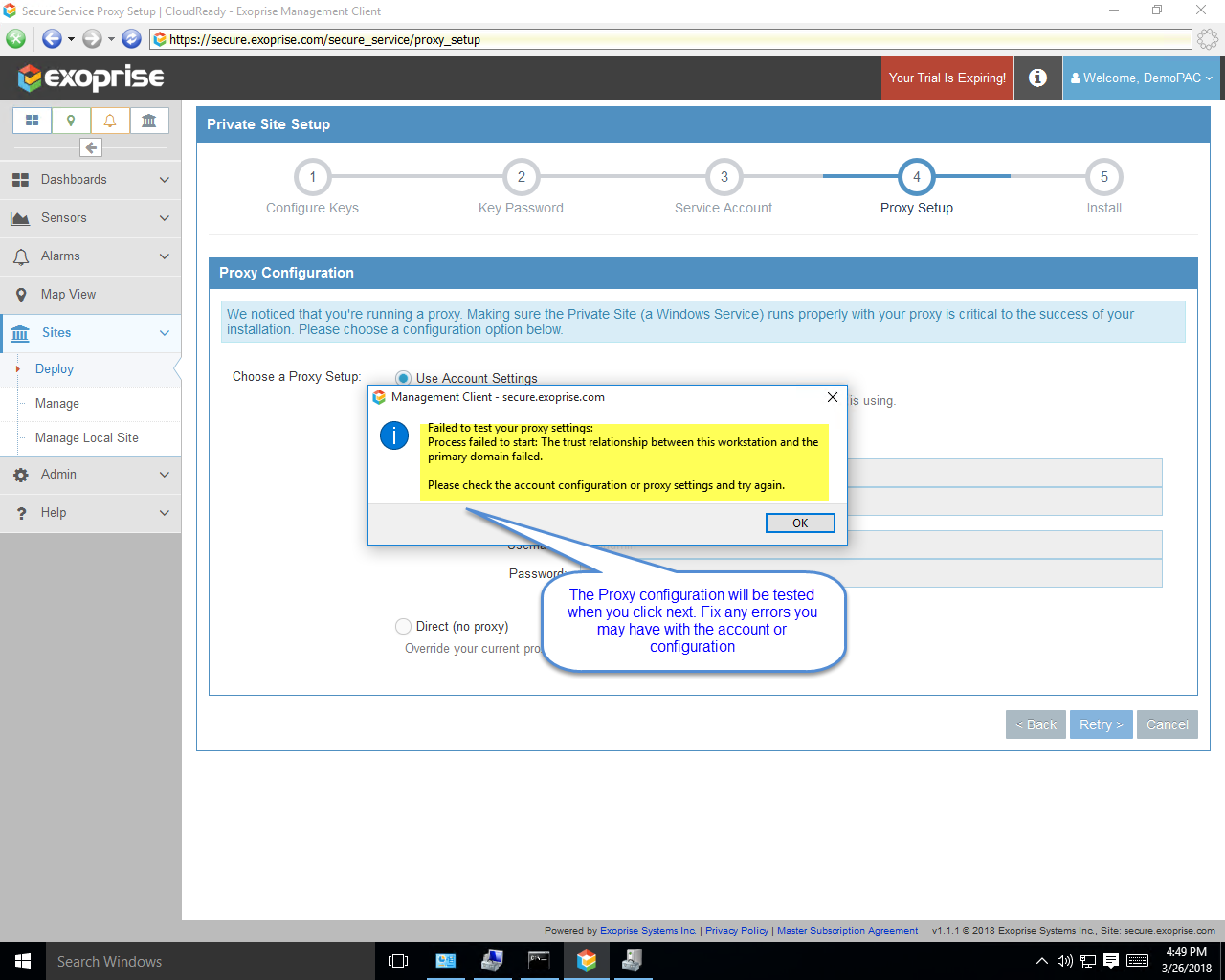Viewport: 1225px width, 980px height.
Task: Click OK in the error dialog
Action: [x=800, y=523]
